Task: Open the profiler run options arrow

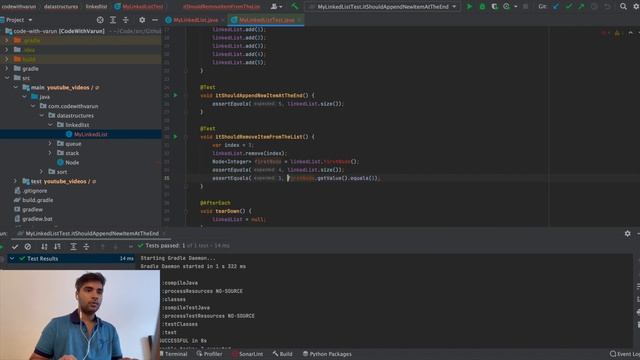Action: 516,7
